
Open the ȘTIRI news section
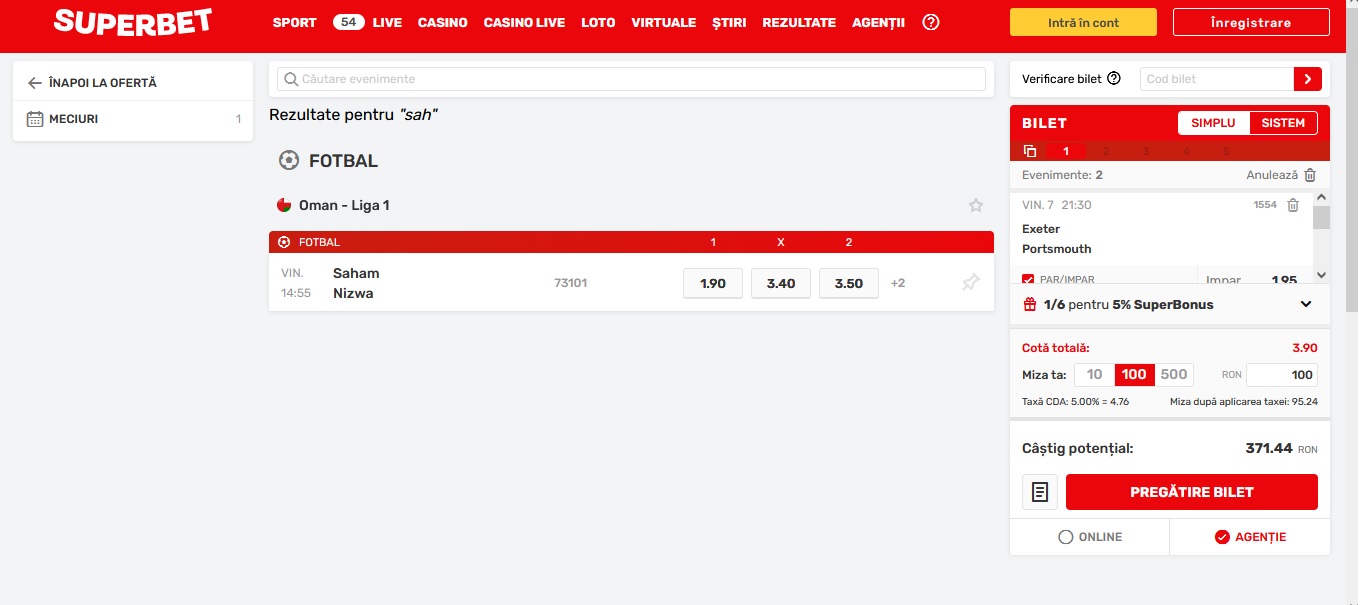point(729,23)
